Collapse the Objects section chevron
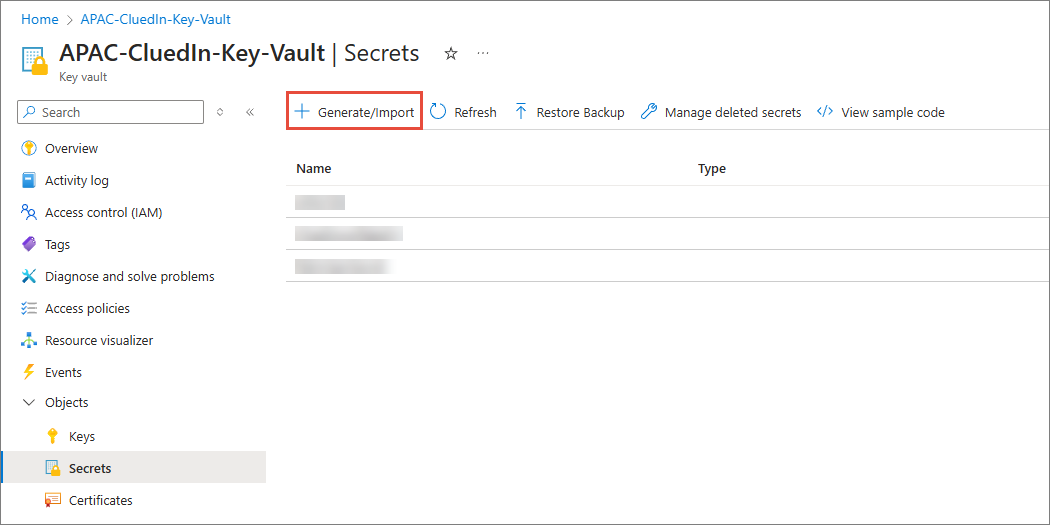 pos(28,402)
